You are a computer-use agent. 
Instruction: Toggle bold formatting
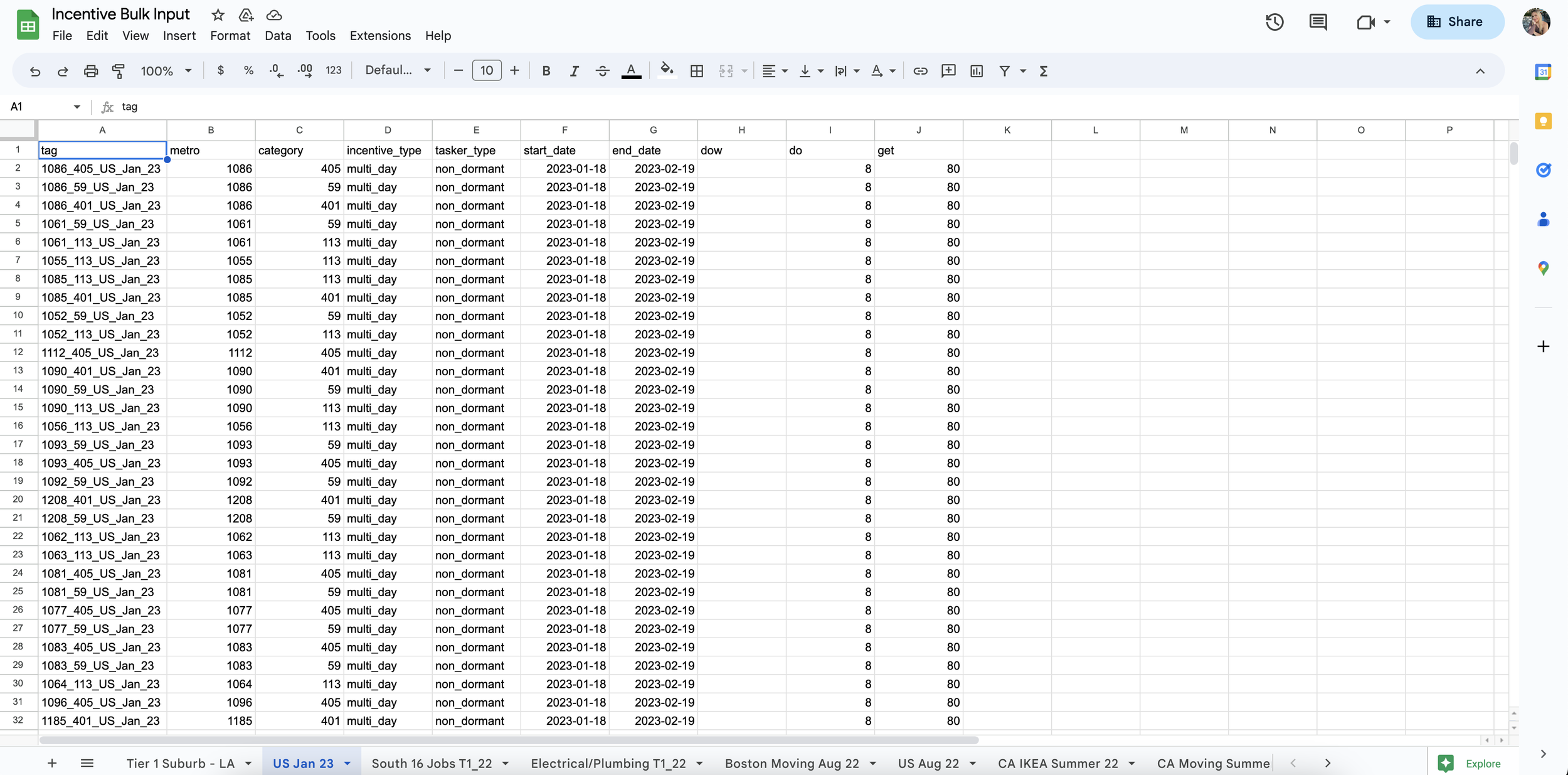click(x=546, y=71)
